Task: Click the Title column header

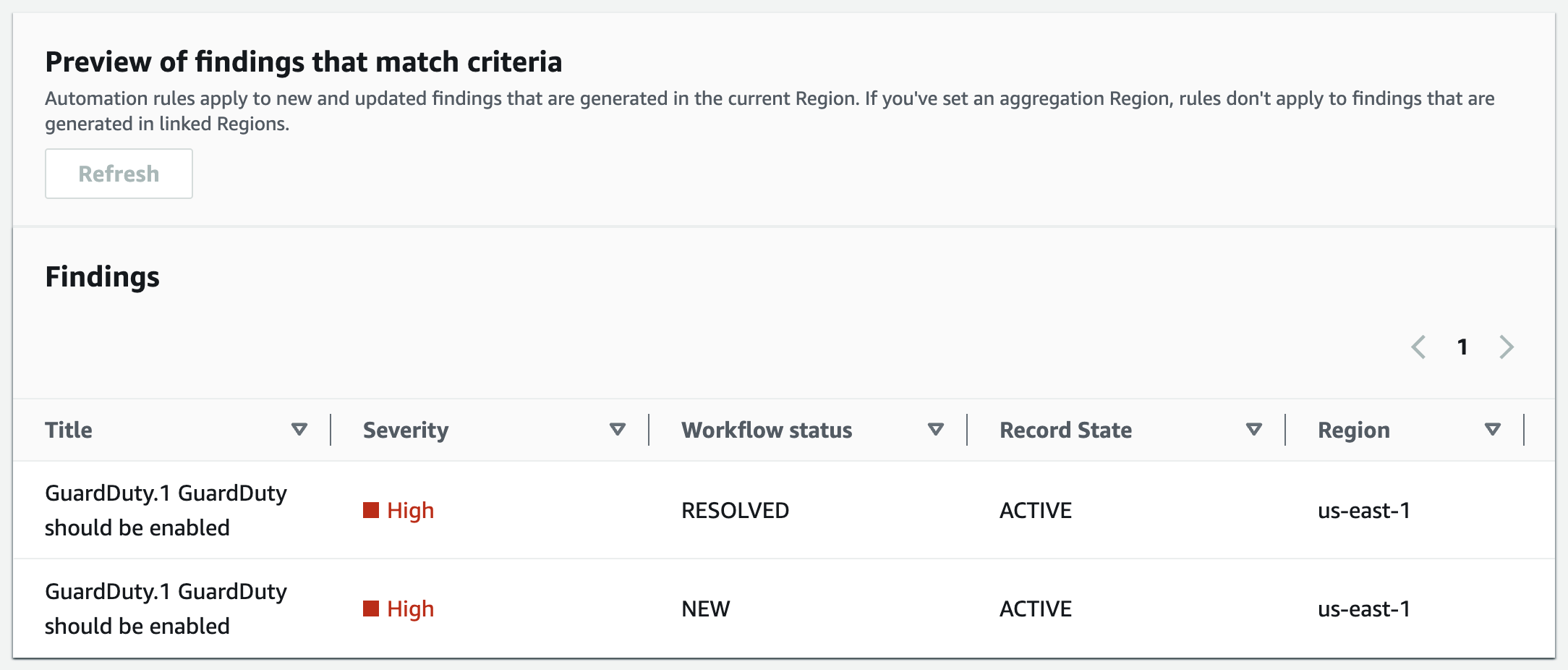Action: (x=69, y=430)
